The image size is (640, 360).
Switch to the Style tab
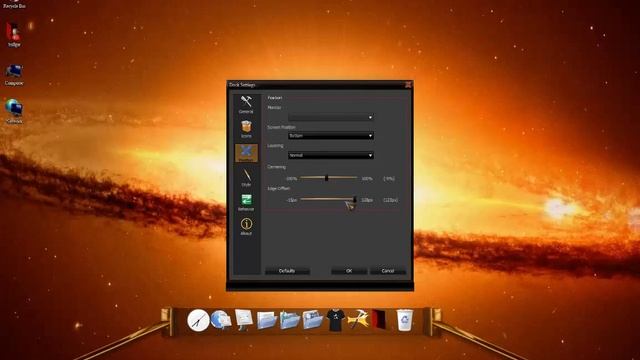pyautogui.click(x=246, y=178)
